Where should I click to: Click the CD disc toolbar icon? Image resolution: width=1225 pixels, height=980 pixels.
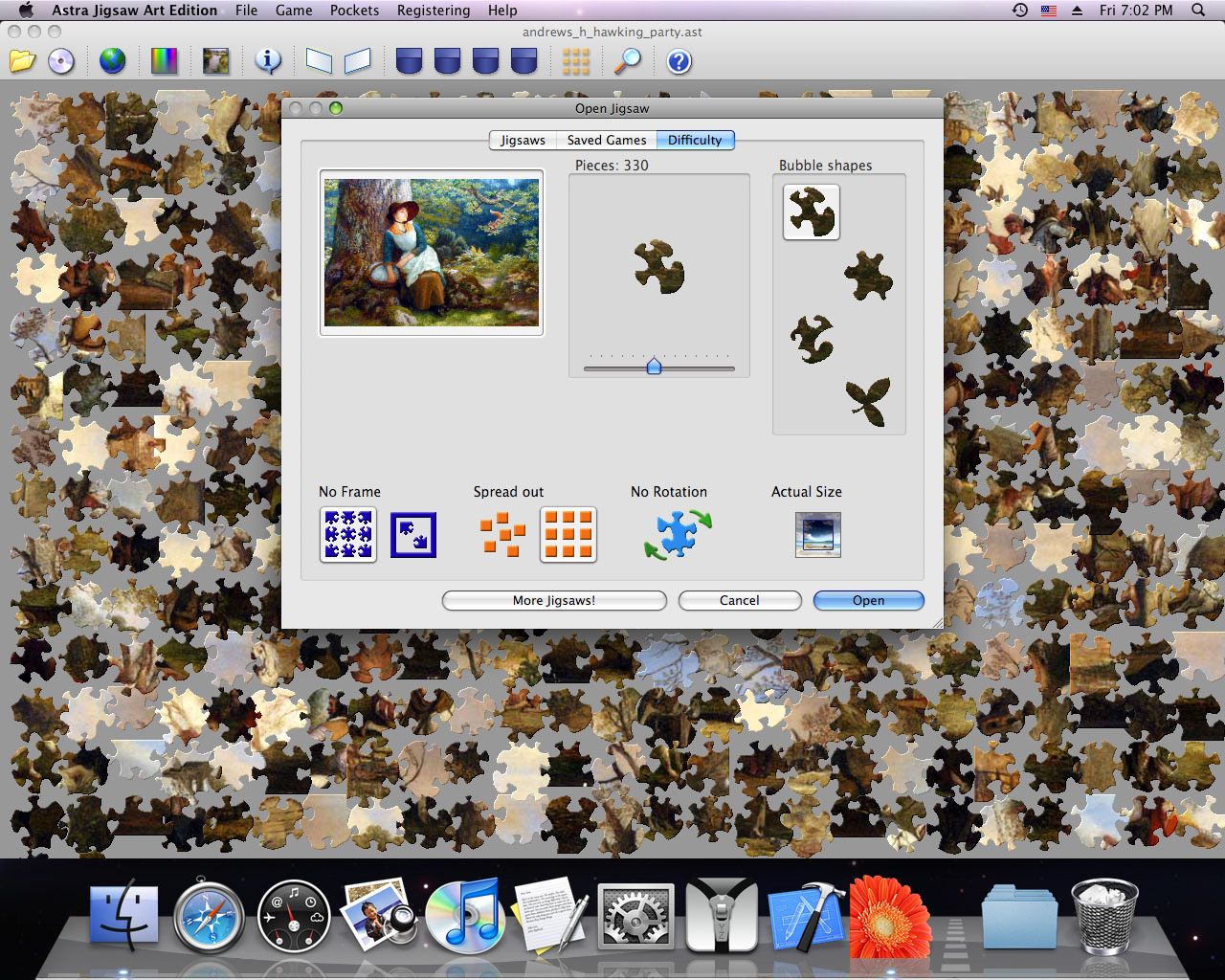(61, 62)
